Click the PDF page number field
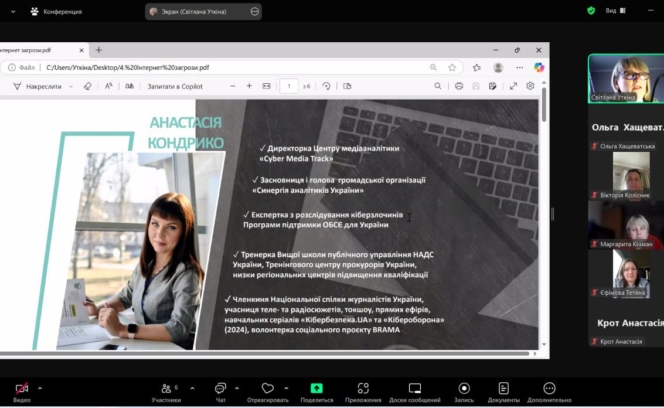This screenshot has width=664, height=408. point(289,86)
